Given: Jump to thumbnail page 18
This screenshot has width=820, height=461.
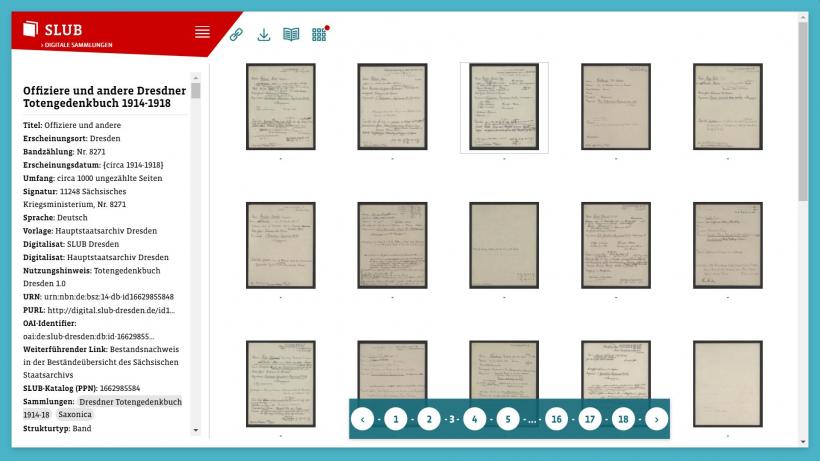Looking at the screenshot, I should (x=623, y=419).
